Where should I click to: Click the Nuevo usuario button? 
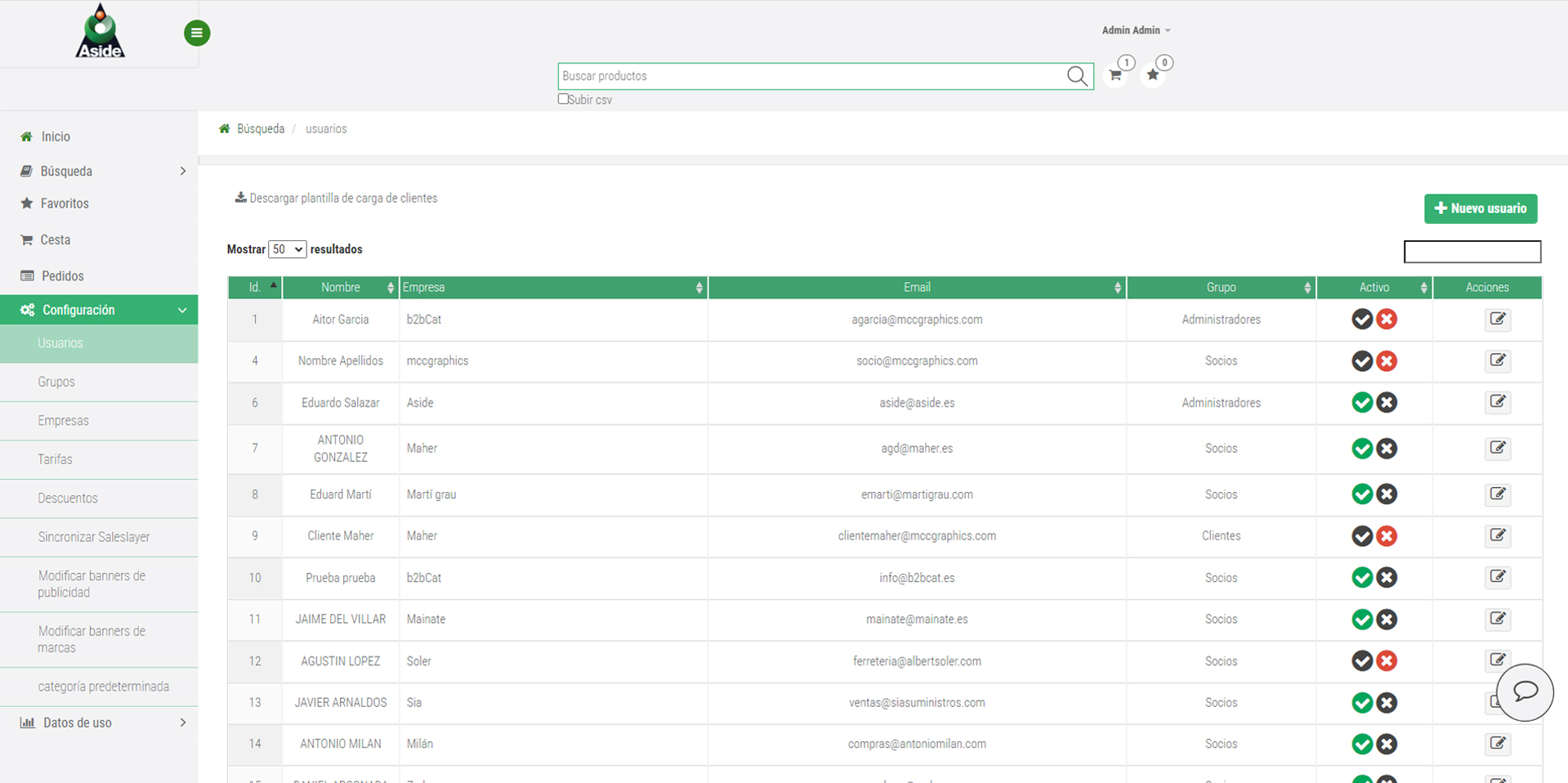[x=1480, y=208]
